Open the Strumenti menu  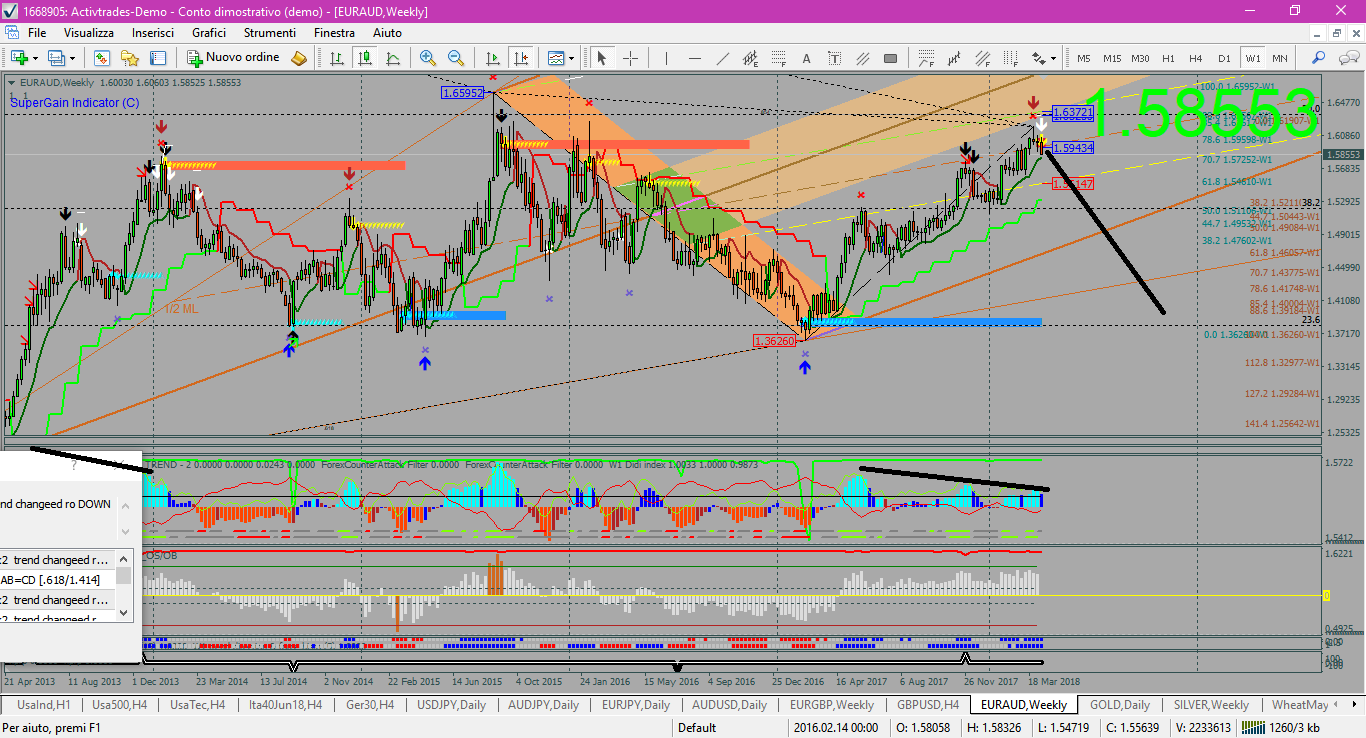[269, 32]
